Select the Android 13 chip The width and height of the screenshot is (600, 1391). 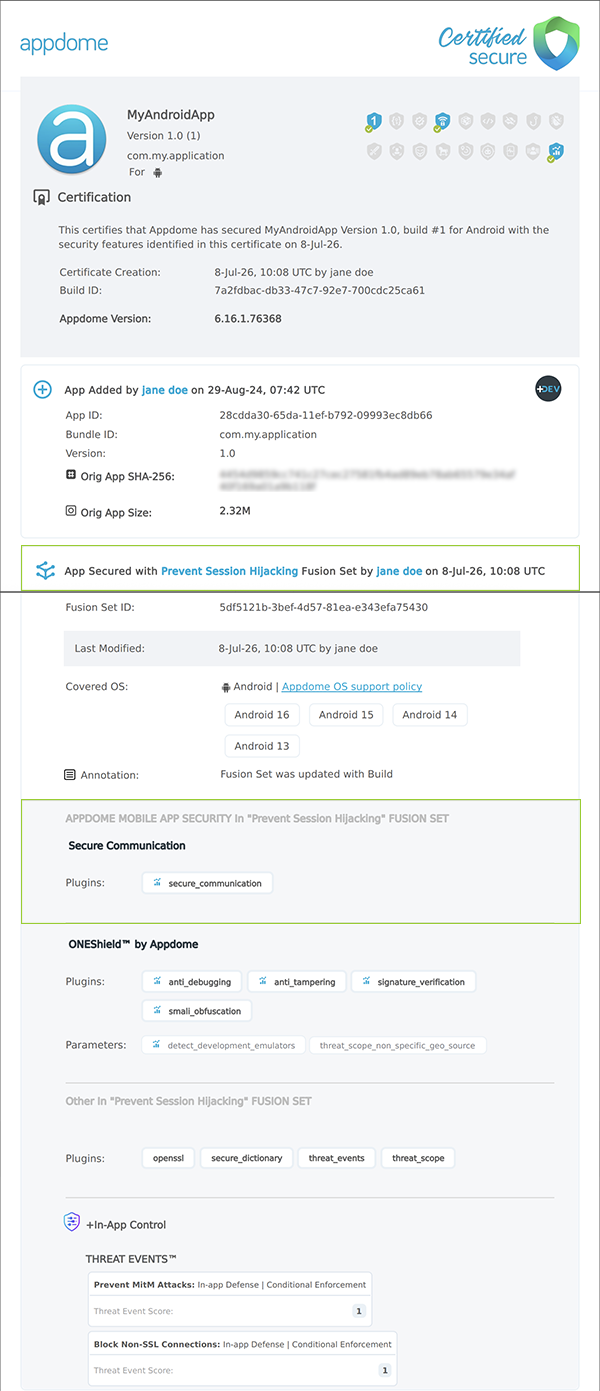(x=262, y=746)
